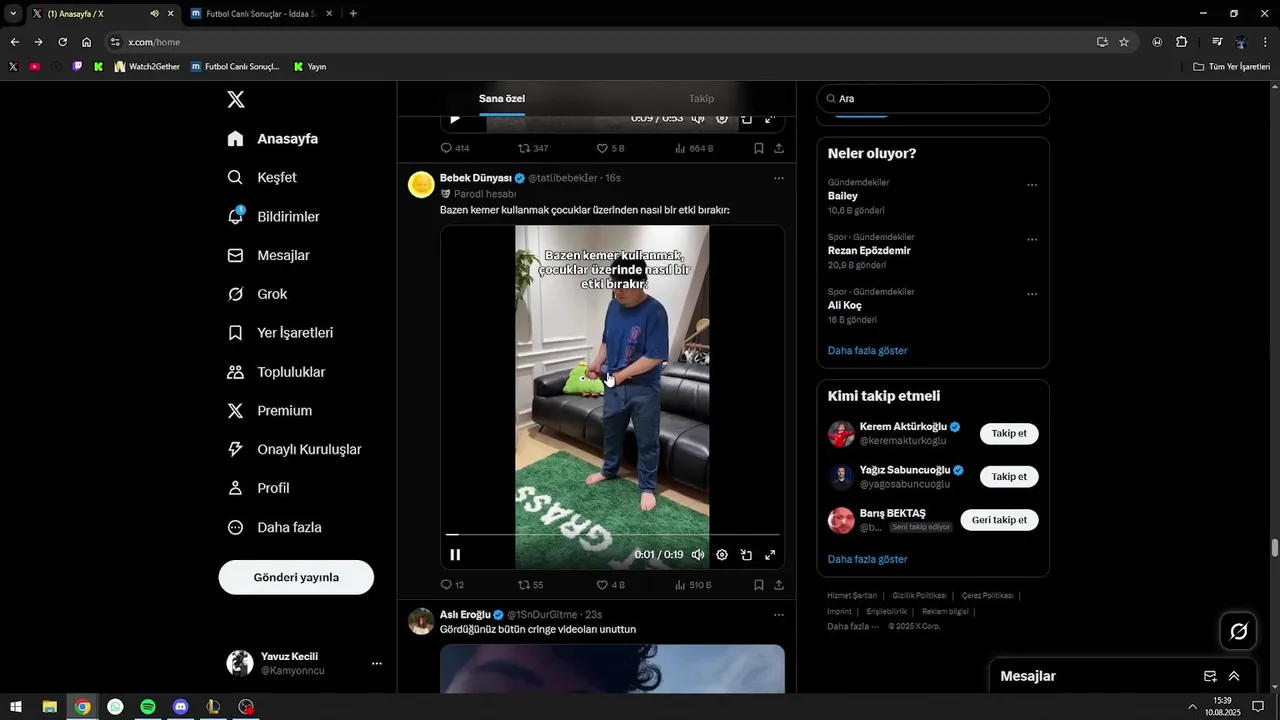Image resolution: width=1280 pixels, height=720 pixels.
Task: Open Premium in sidebar
Action: (269, 411)
